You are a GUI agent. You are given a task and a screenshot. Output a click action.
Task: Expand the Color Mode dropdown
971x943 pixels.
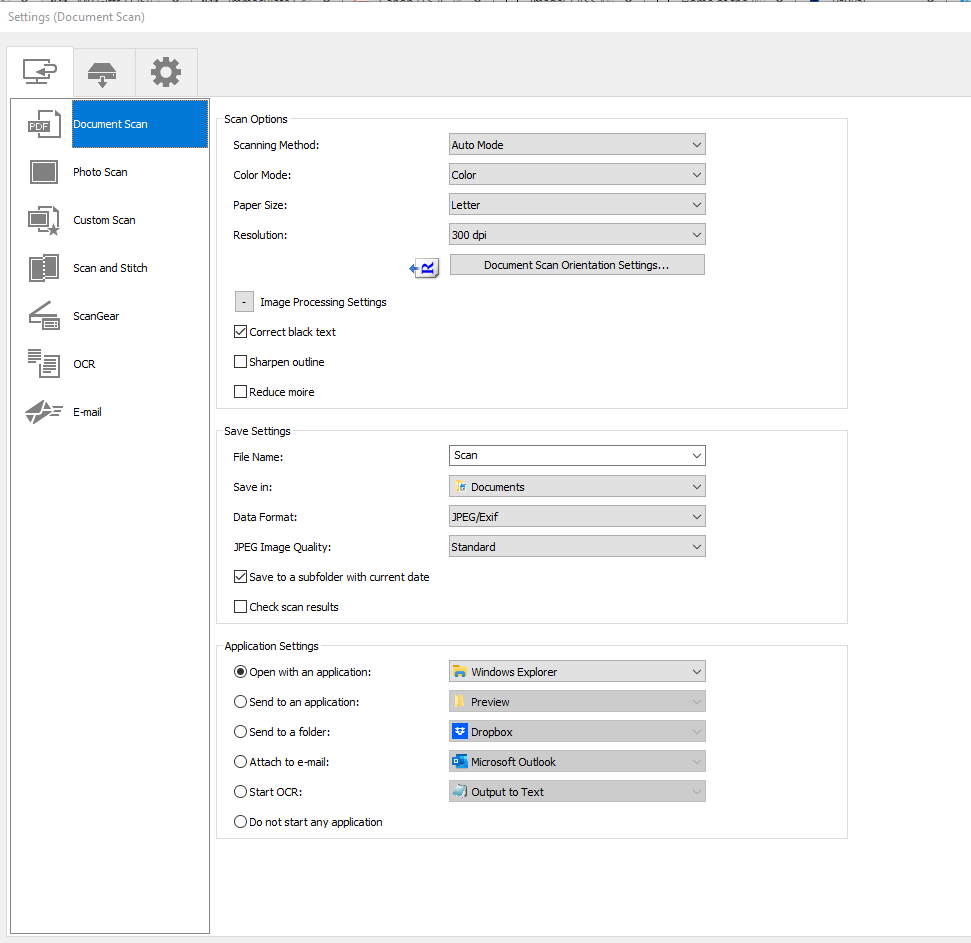577,175
